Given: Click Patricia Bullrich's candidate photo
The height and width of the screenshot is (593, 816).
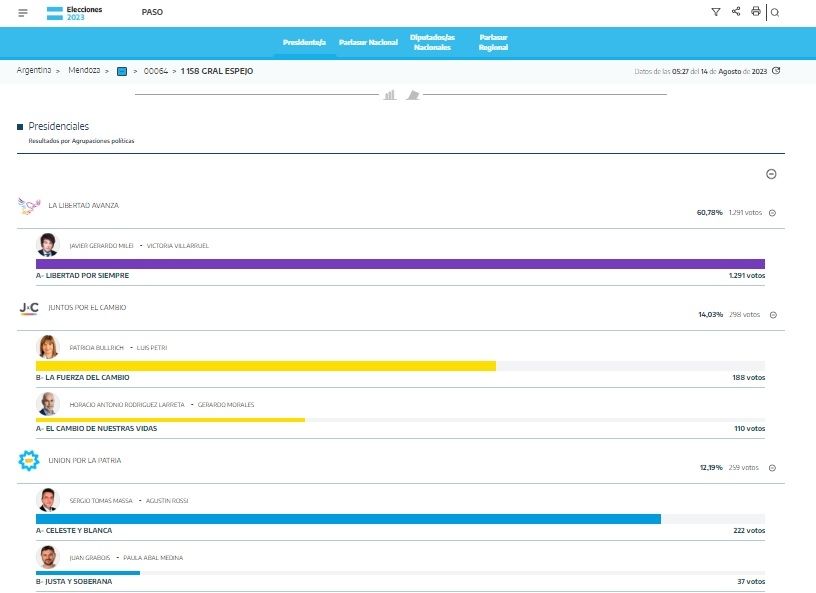Looking at the screenshot, I should (x=48, y=347).
